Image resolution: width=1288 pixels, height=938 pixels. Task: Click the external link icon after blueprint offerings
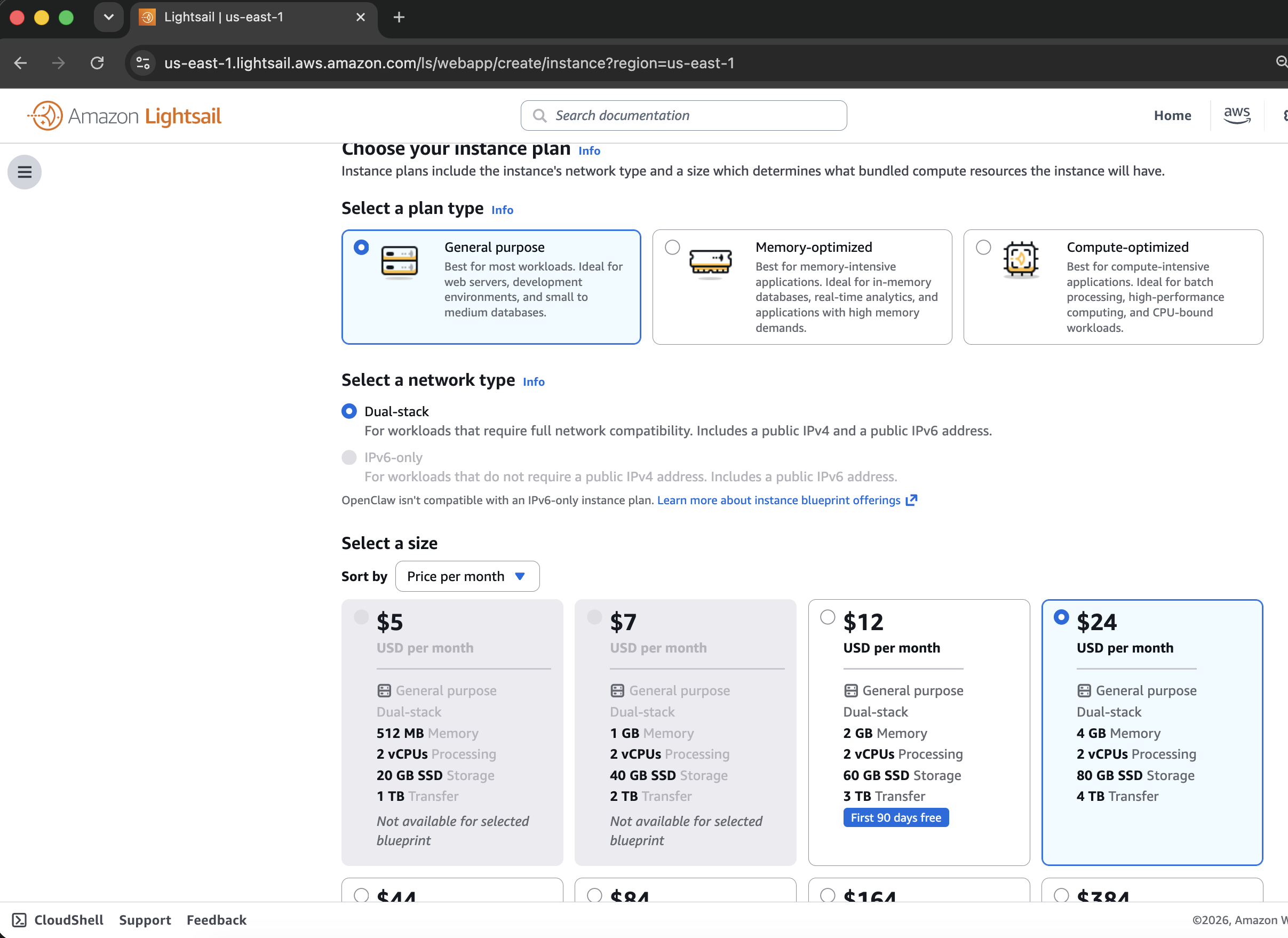[x=911, y=499]
